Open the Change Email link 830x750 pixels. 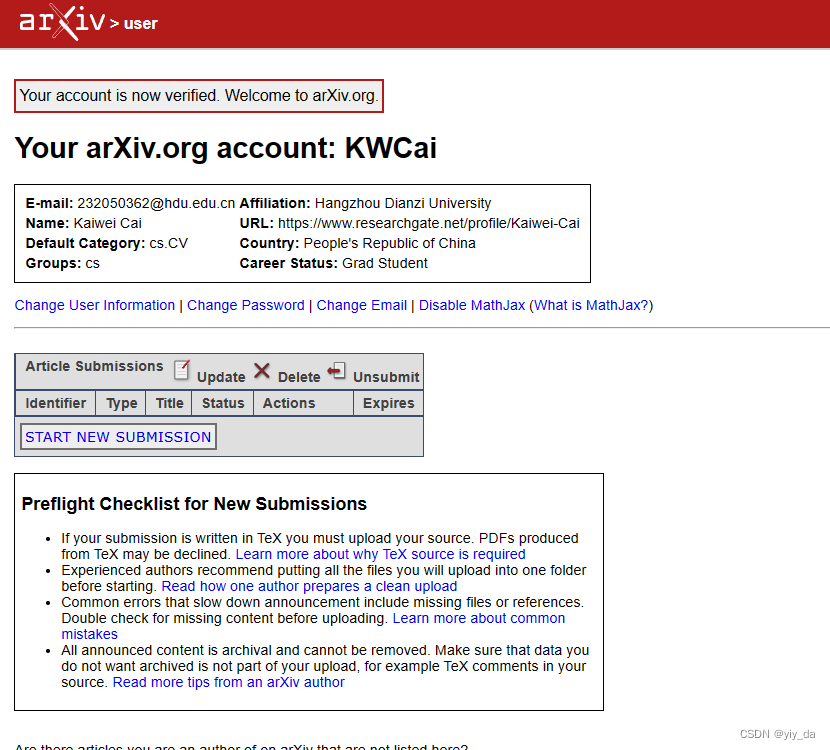click(362, 305)
